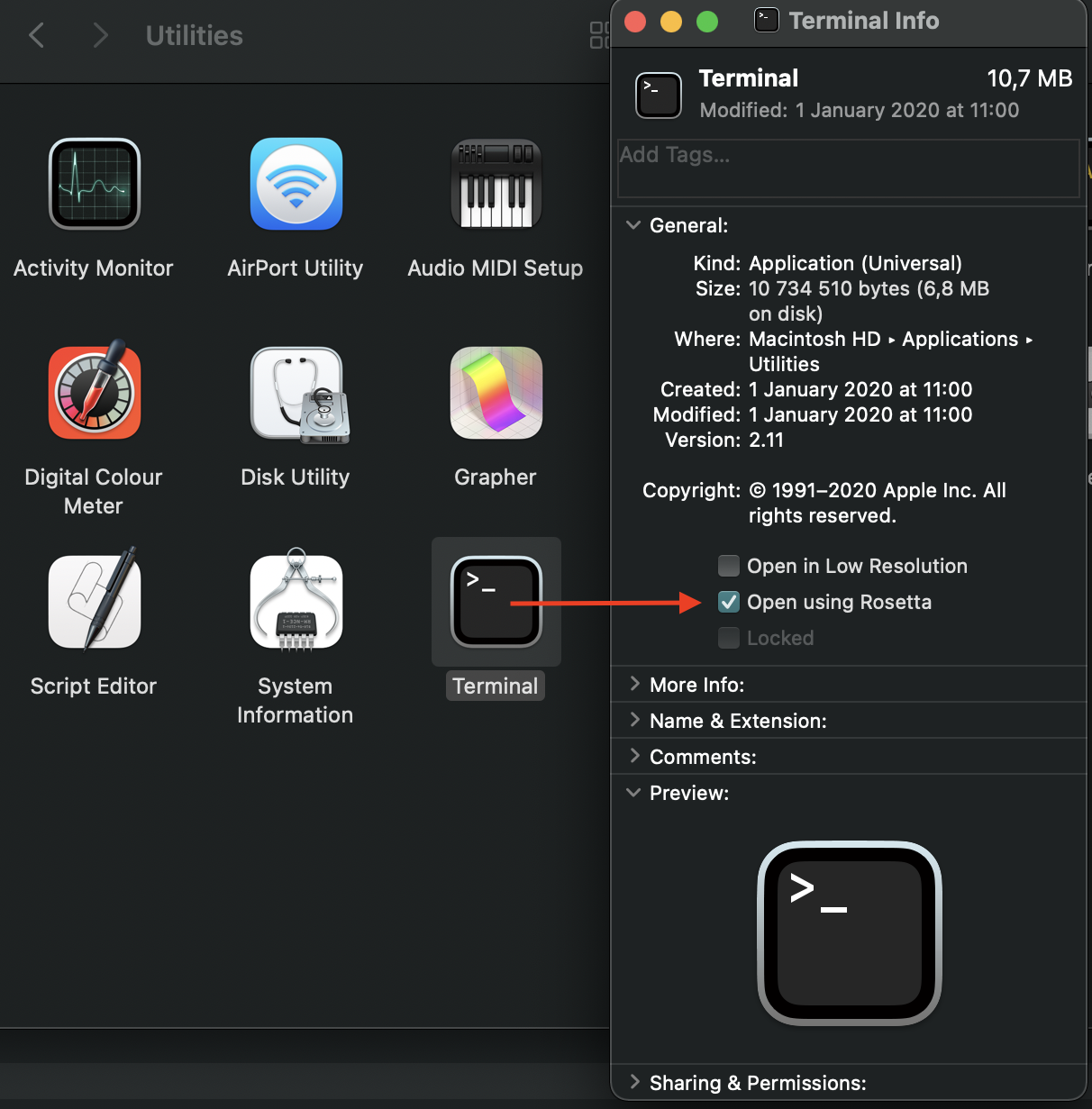Viewport: 1092px width, 1109px height.
Task: Select the AirPort Utility icon
Action: click(x=296, y=184)
